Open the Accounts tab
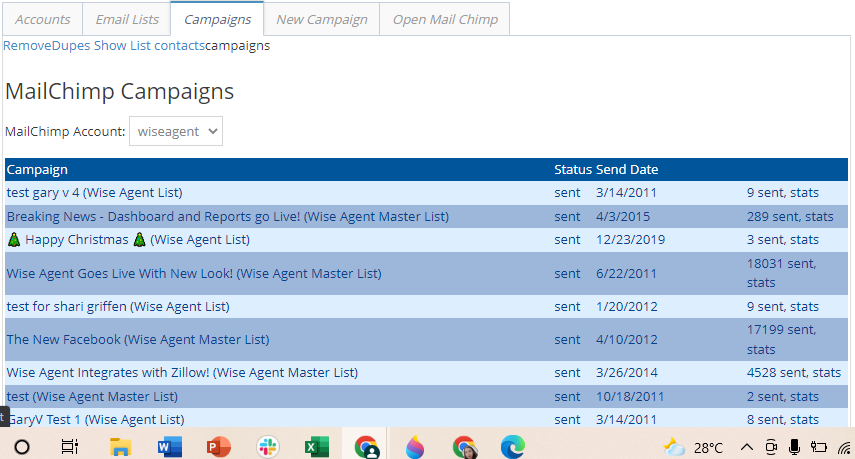The image size is (855, 459). 43,19
